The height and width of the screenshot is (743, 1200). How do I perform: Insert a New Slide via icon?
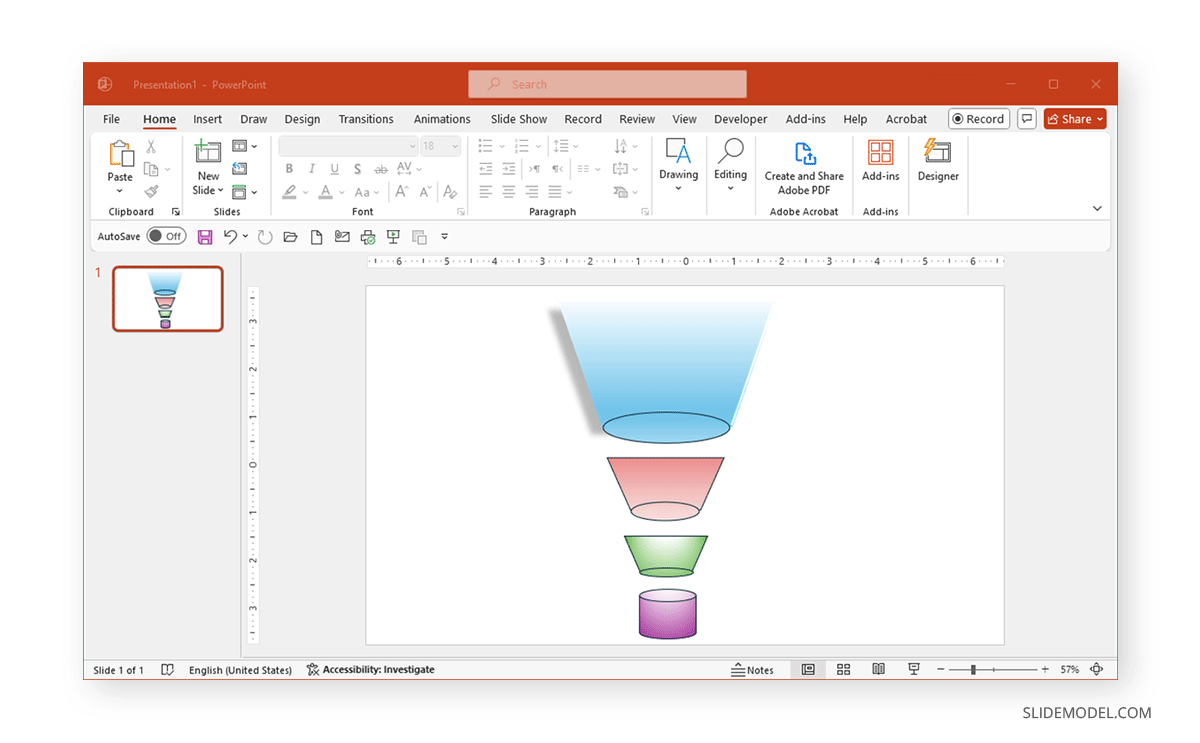208,153
